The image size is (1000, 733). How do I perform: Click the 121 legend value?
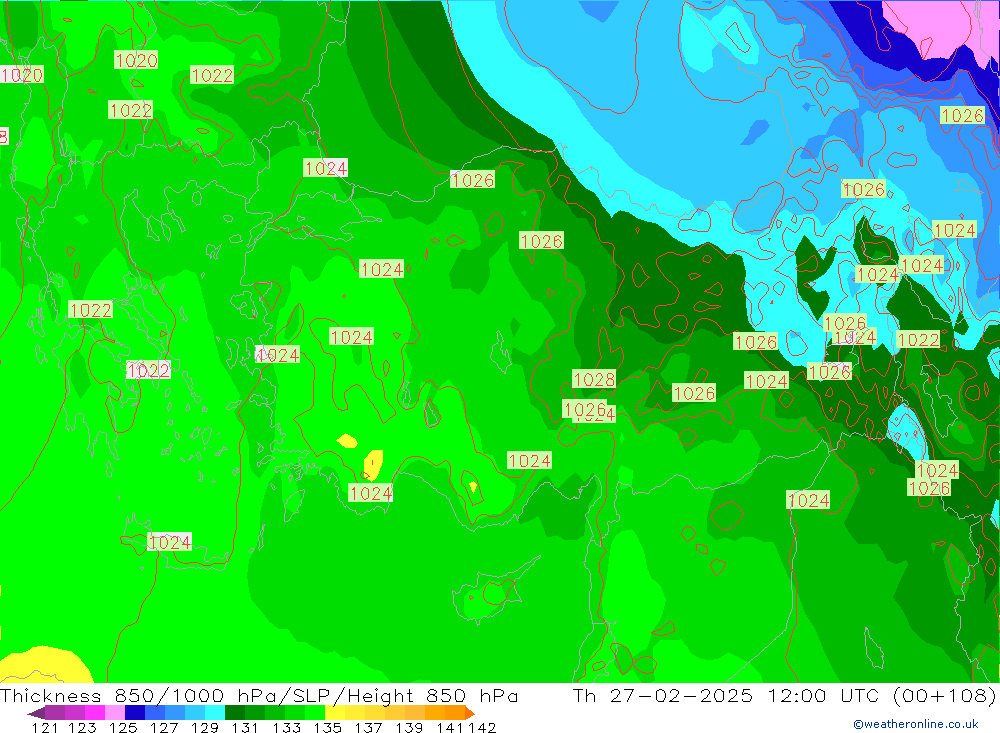(x=45, y=727)
